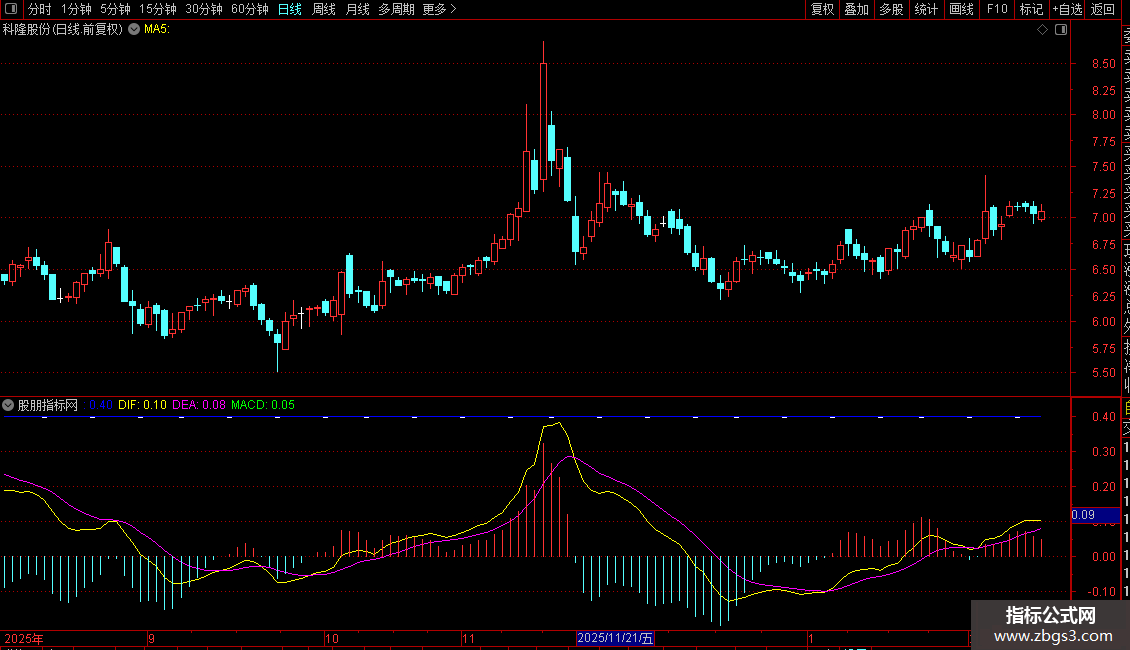This screenshot has width=1130, height=650.
Task: Switch to the 分时 intraday view
Action: 39,9
